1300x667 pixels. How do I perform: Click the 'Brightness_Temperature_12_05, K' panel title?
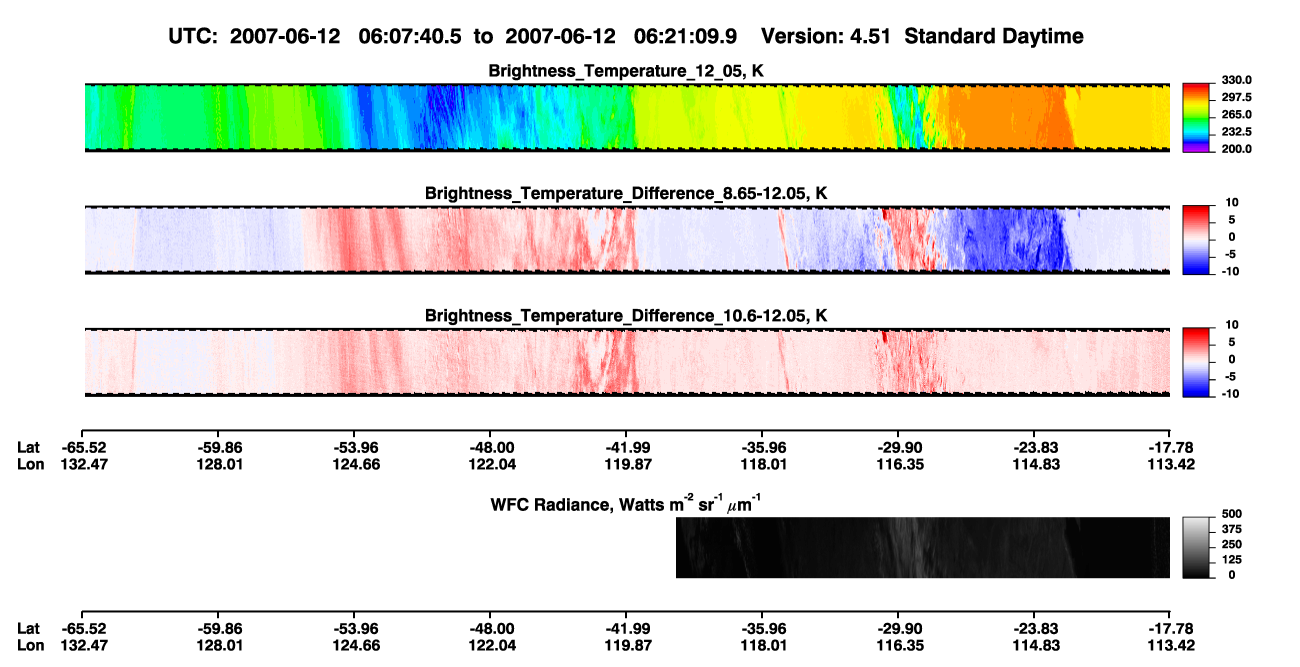627,71
